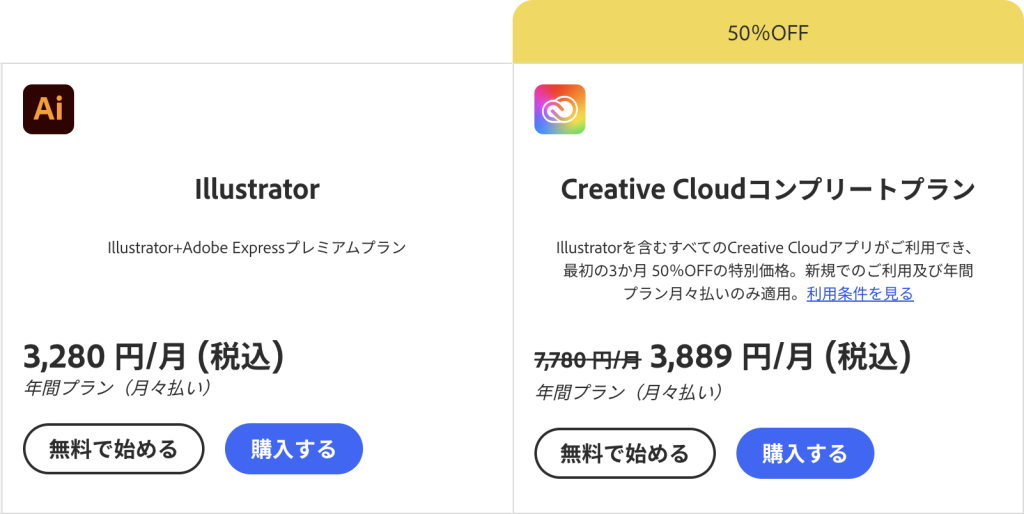The image size is (1024, 514).
Task: Click (税込) beside the Creative Cloud price
Action: 867,357
